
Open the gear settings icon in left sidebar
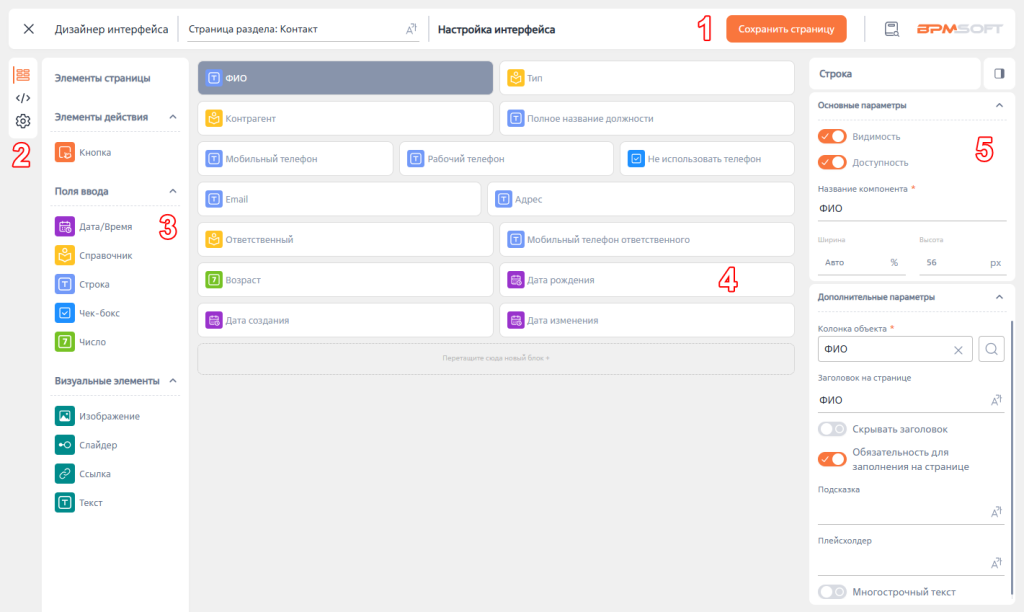[x=22, y=122]
